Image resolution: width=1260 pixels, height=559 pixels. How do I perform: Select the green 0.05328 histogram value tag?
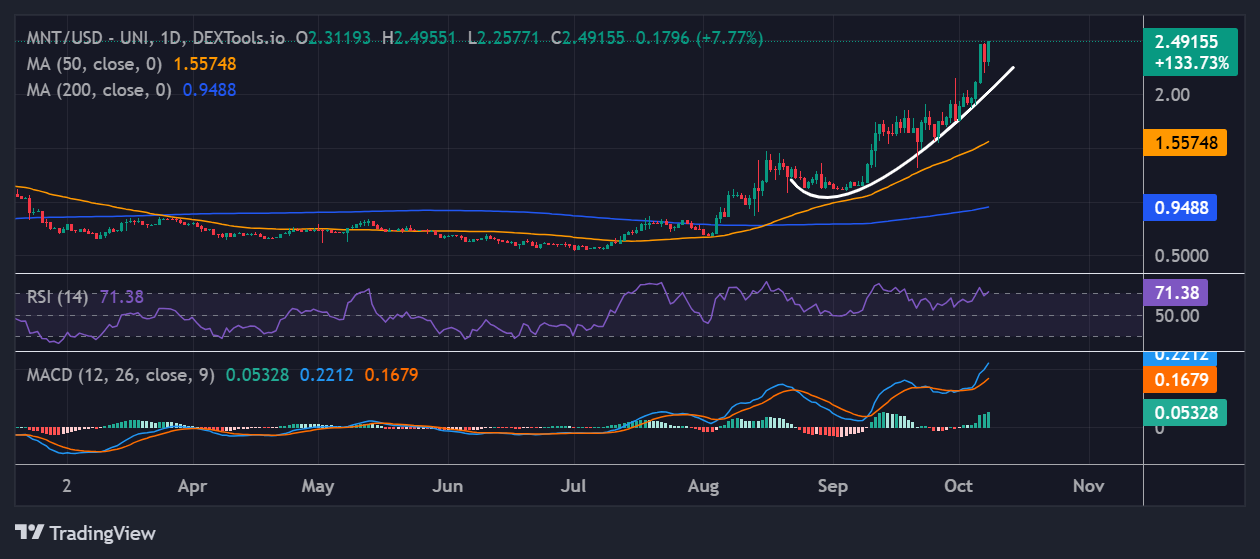click(x=1185, y=412)
